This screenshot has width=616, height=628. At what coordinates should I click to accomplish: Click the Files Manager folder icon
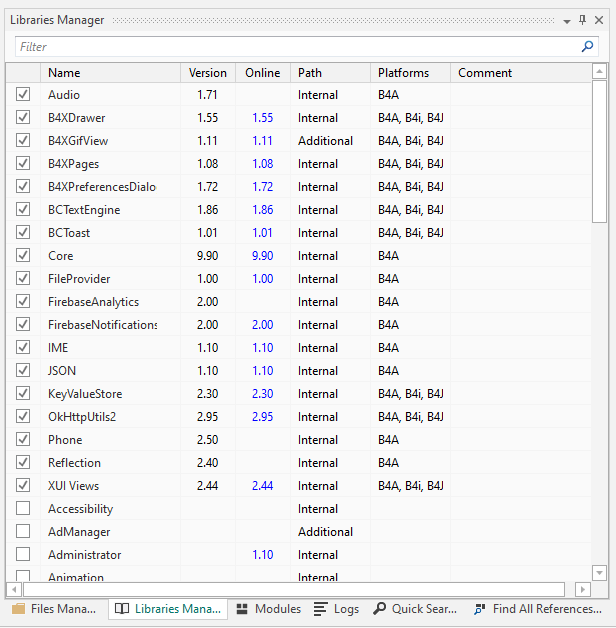[x=18, y=609]
